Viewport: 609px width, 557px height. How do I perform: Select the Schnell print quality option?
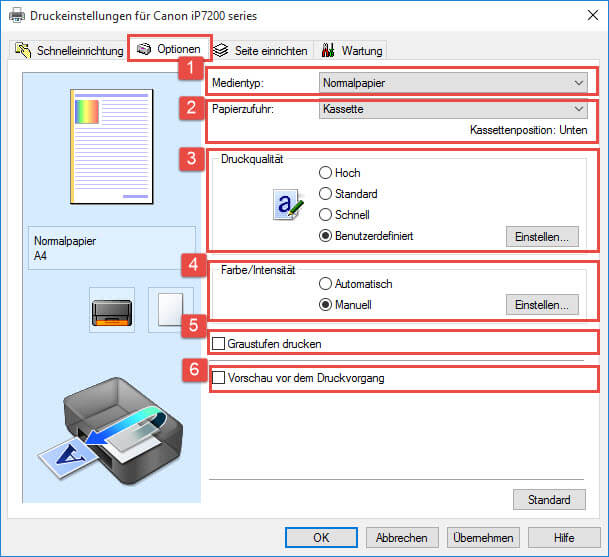(344, 214)
